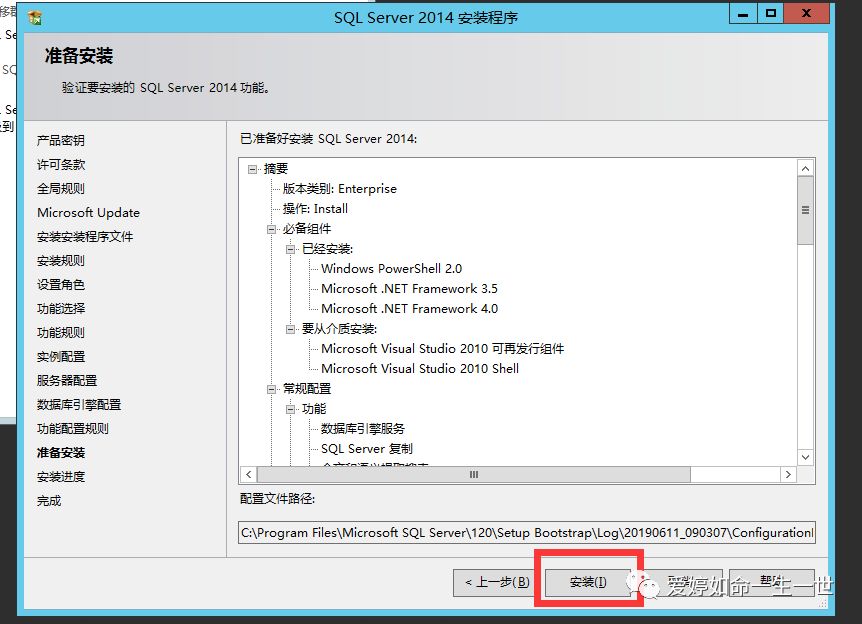Select Windows PowerShell 2.0 entry
This screenshot has height=624, width=862.
tap(391, 269)
